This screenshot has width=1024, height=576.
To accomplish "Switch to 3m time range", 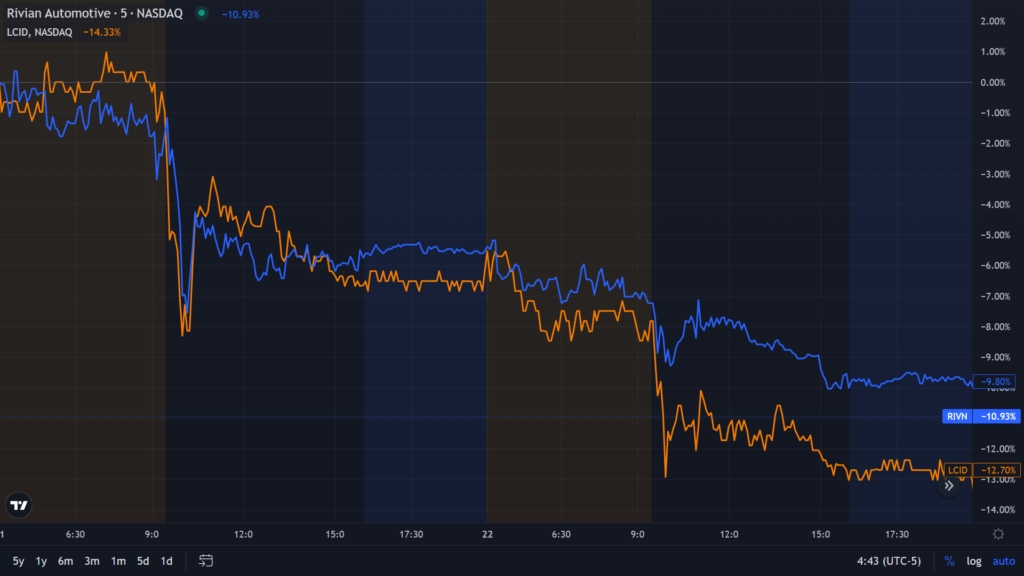I will 91,561.
